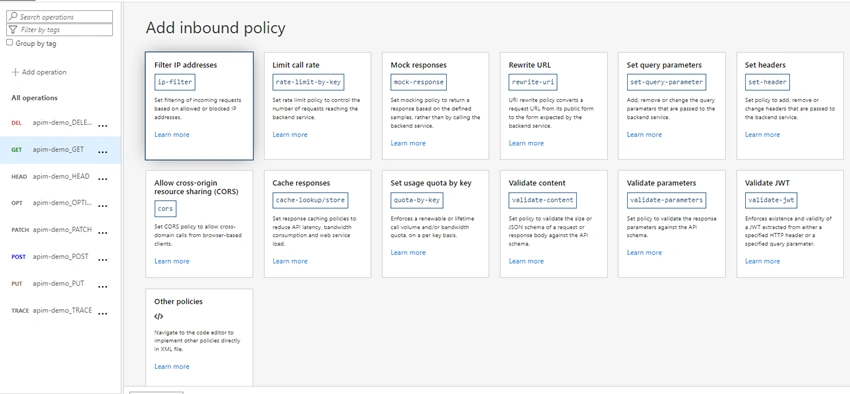Choose the Limit call rate policy title
Image resolution: width=850 pixels, height=394 pixels.
pyautogui.click(x=296, y=65)
